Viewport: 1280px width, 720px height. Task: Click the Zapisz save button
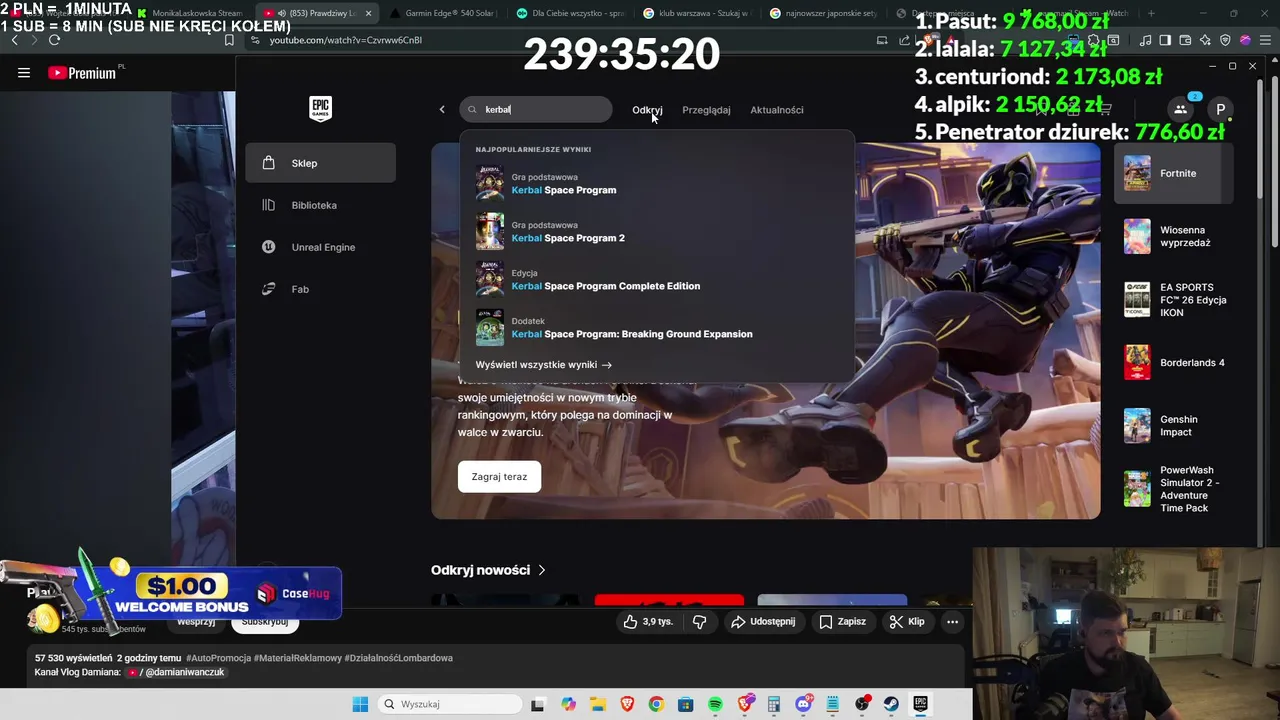(843, 622)
